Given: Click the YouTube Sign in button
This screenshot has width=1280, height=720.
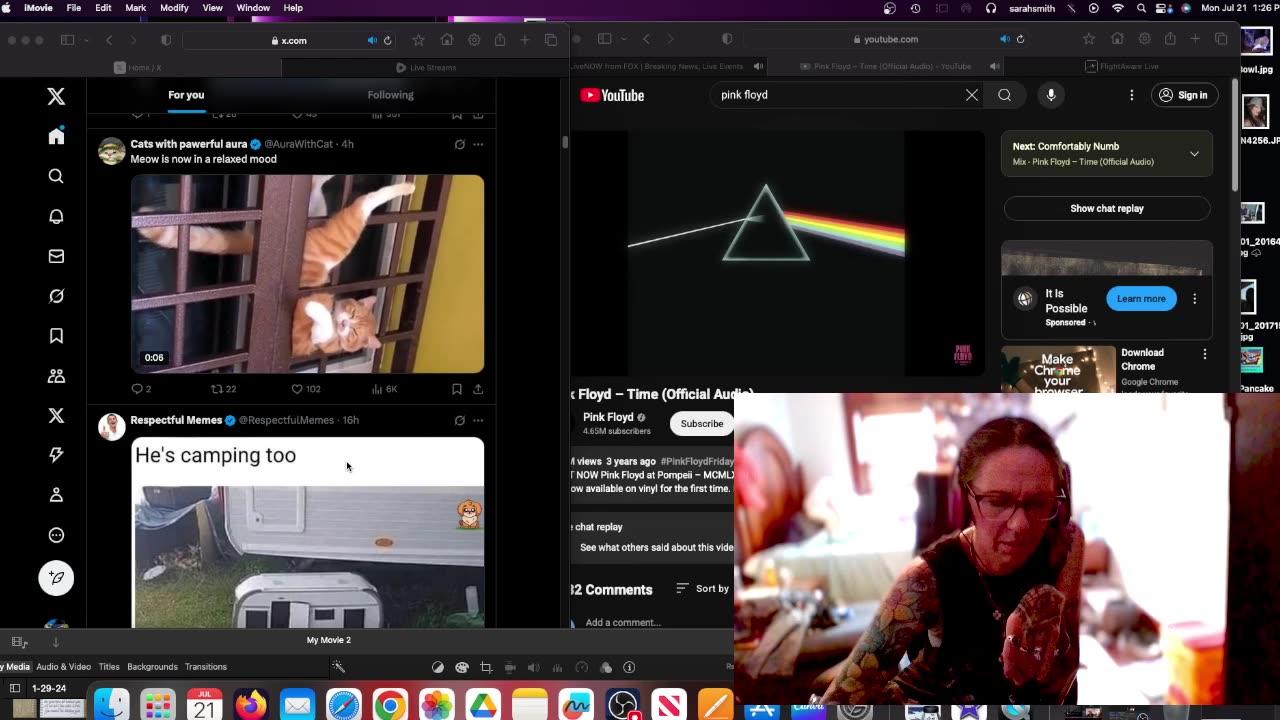Looking at the screenshot, I should [x=1183, y=95].
